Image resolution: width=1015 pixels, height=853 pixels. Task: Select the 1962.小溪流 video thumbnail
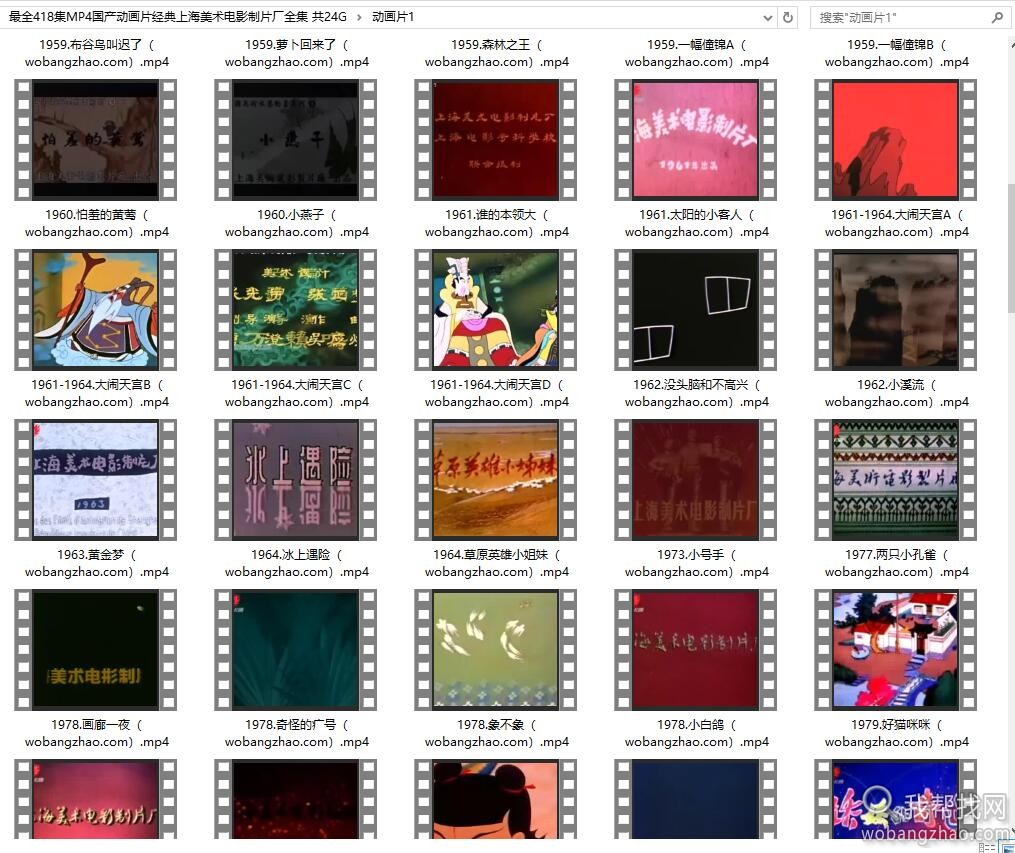[896, 309]
